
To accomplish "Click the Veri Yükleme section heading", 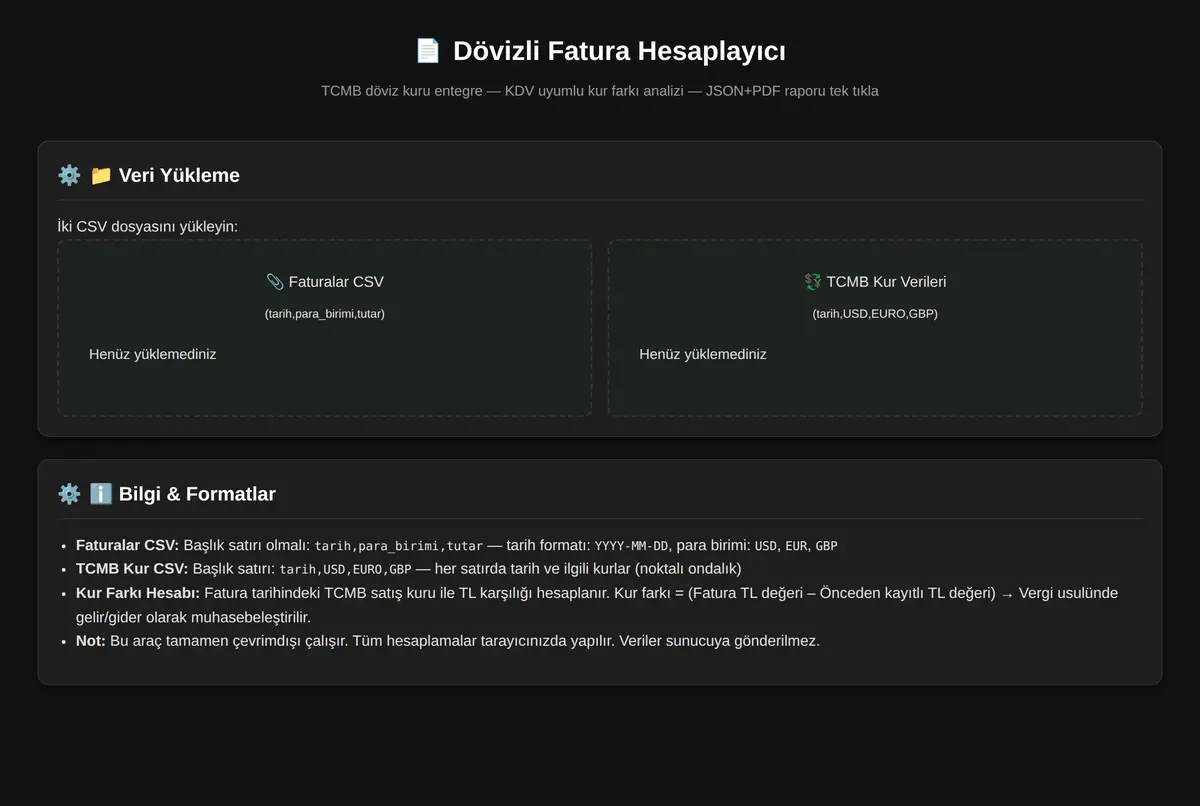I will [179, 175].
